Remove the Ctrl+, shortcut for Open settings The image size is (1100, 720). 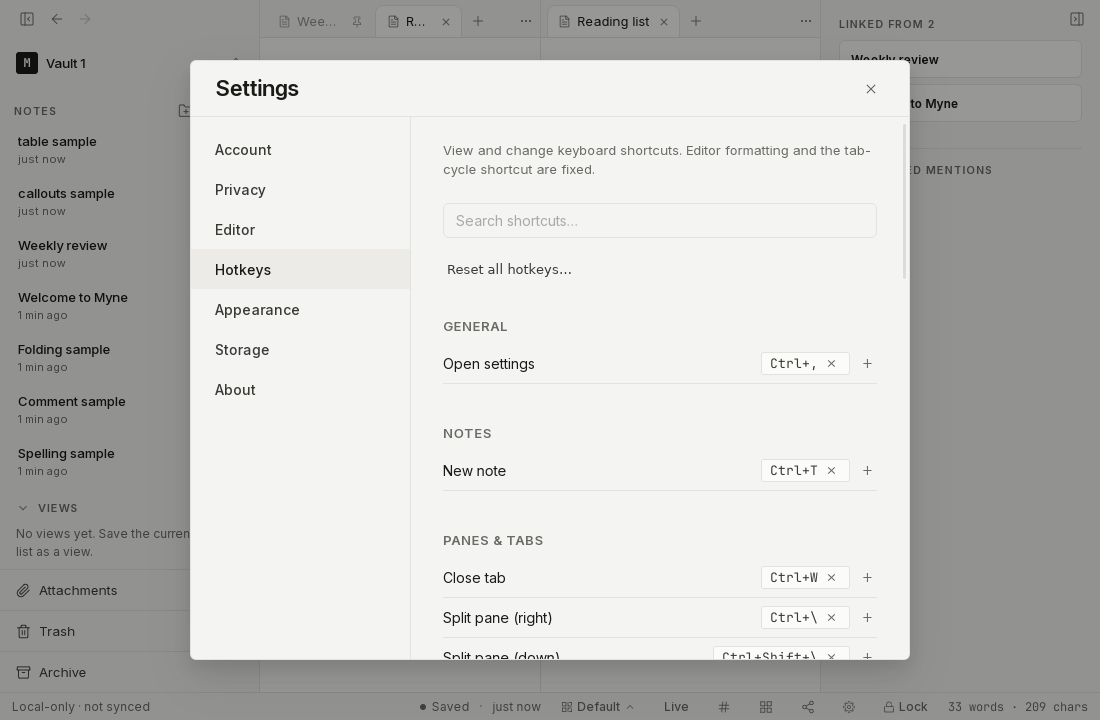point(831,364)
